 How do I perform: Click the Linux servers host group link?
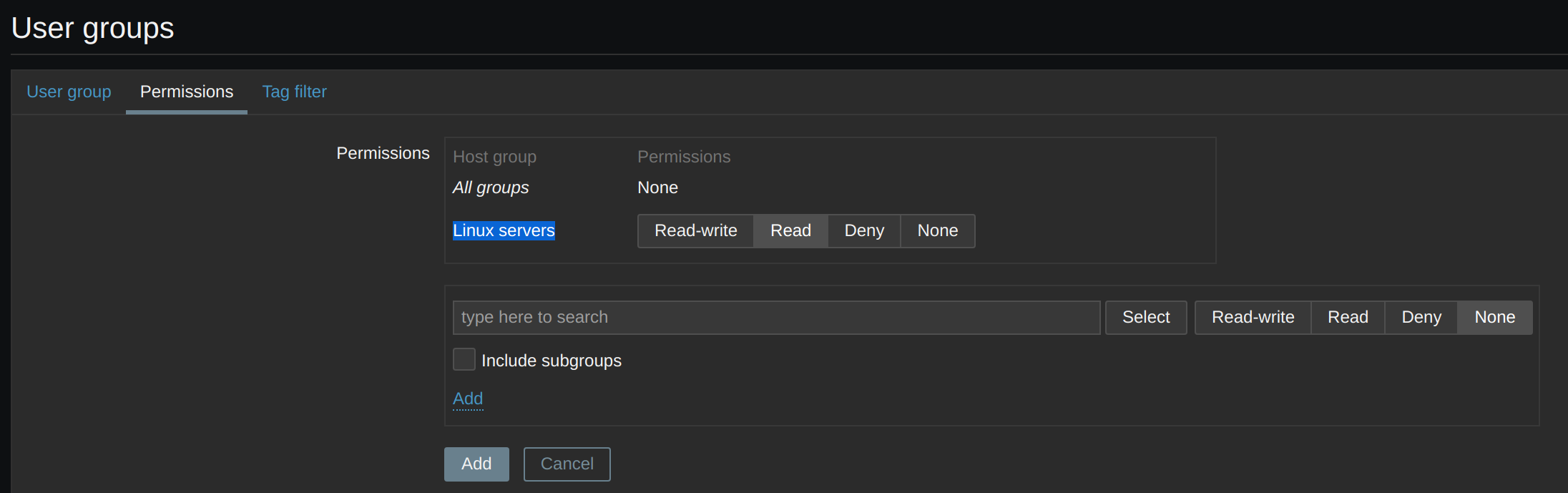504,230
